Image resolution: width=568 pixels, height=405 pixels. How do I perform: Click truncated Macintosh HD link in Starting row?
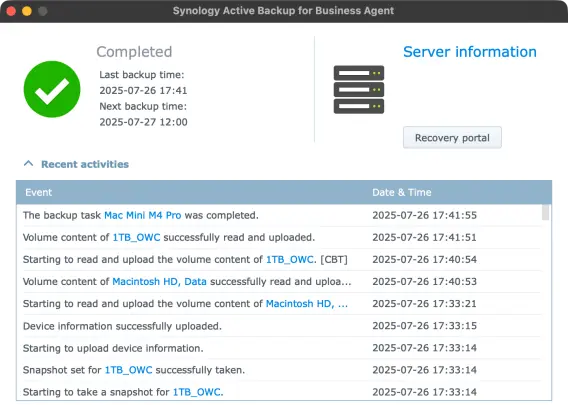click(x=306, y=304)
